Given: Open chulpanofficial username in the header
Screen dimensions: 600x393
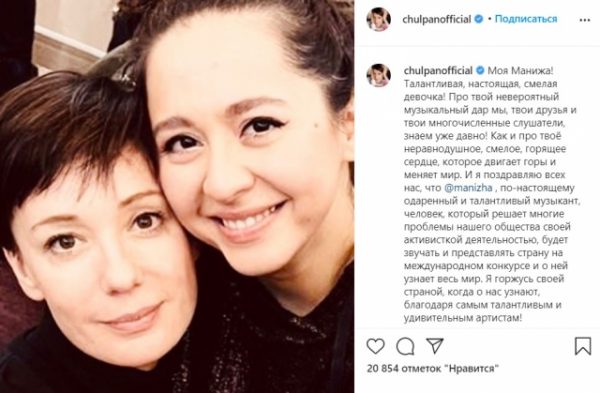Looking at the screenshot, I should point(437,19).
